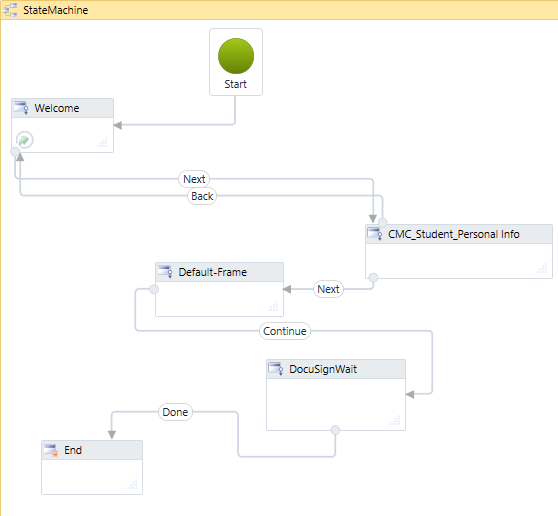Image resolution: width=558 pixels, height=516 pixels.
Task: Select the Continue transition label
Action: [x=285, y=331]
